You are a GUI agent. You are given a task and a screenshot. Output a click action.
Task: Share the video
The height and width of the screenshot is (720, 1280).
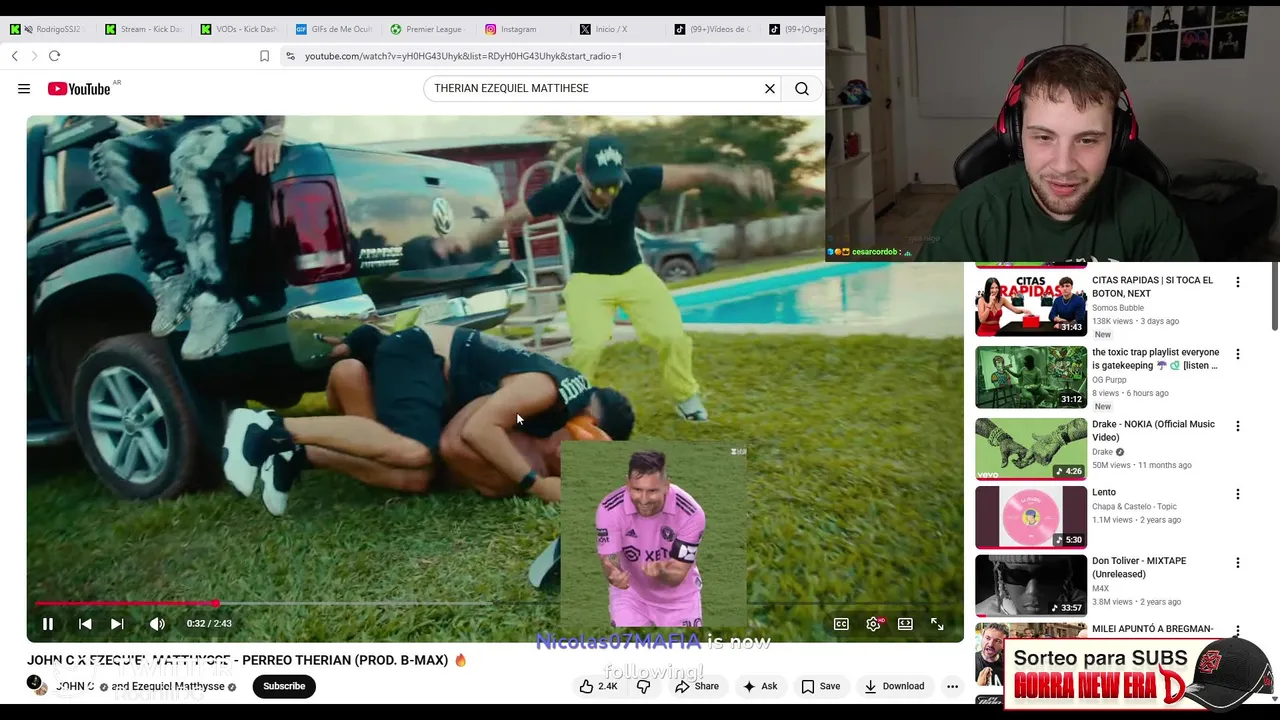pyautogui.click(x=697, y=686)
